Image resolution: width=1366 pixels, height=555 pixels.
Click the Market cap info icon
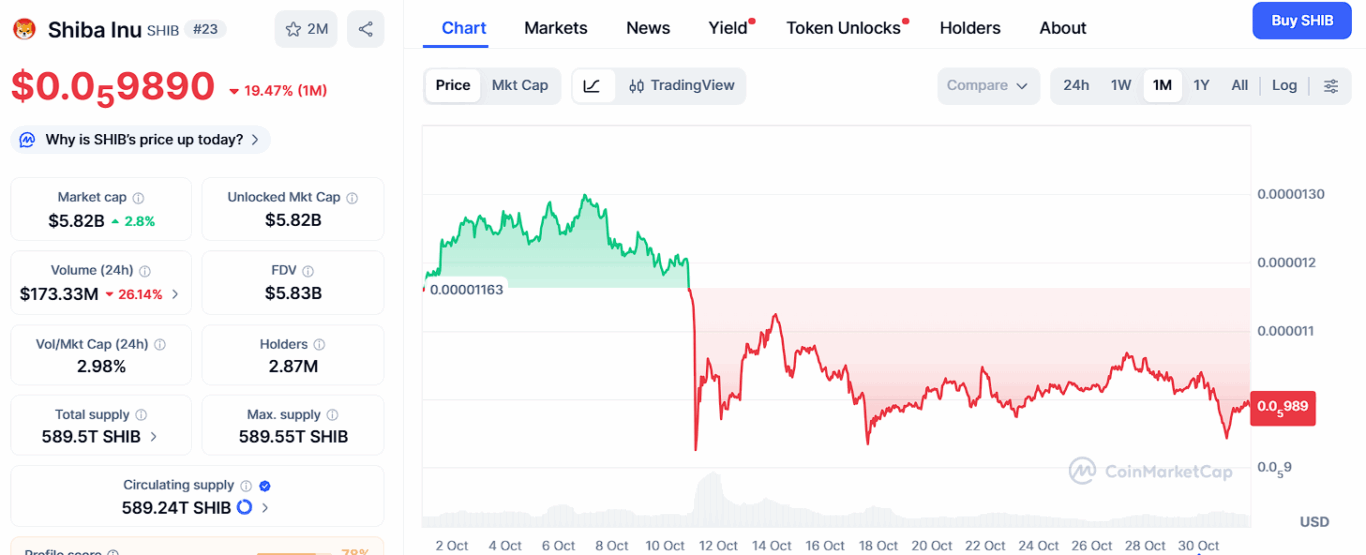[139, 198]
